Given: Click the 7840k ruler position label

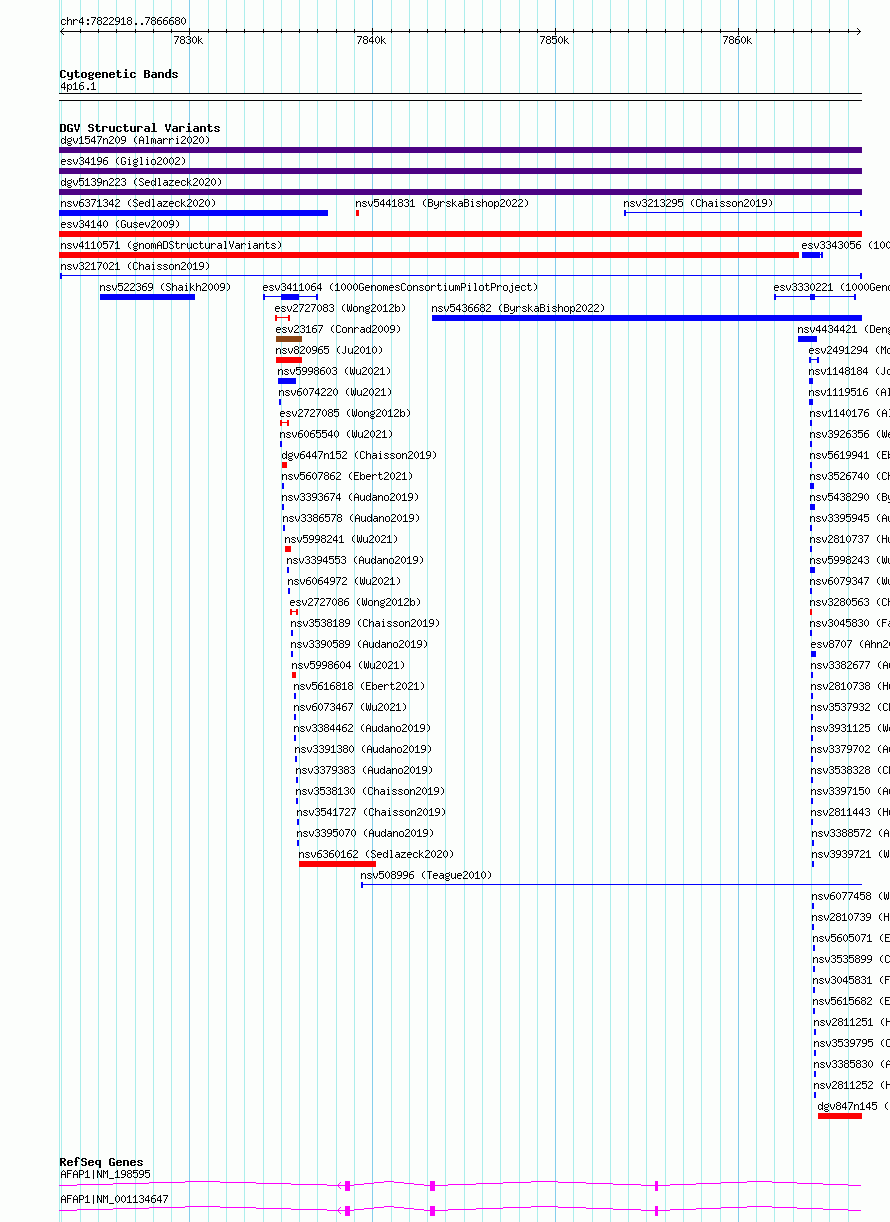Looking at the screenshot, I should pos(371,40).
